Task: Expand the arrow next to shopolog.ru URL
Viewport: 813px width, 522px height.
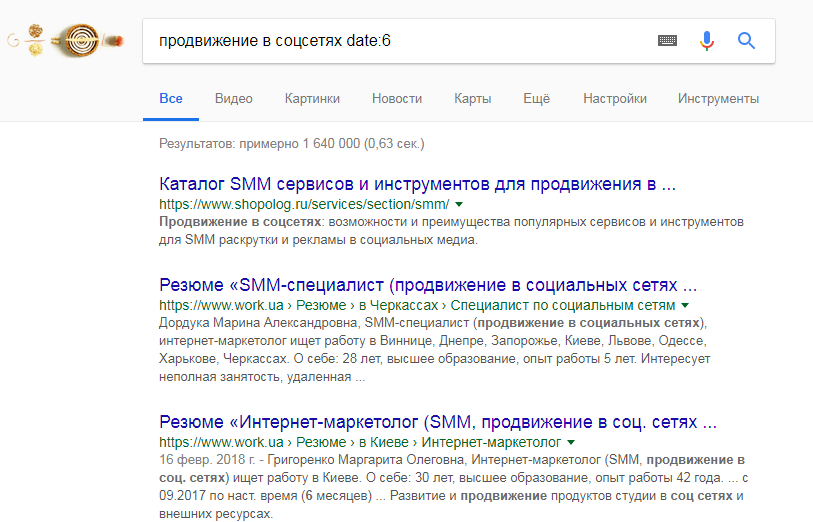Action: 459,205
